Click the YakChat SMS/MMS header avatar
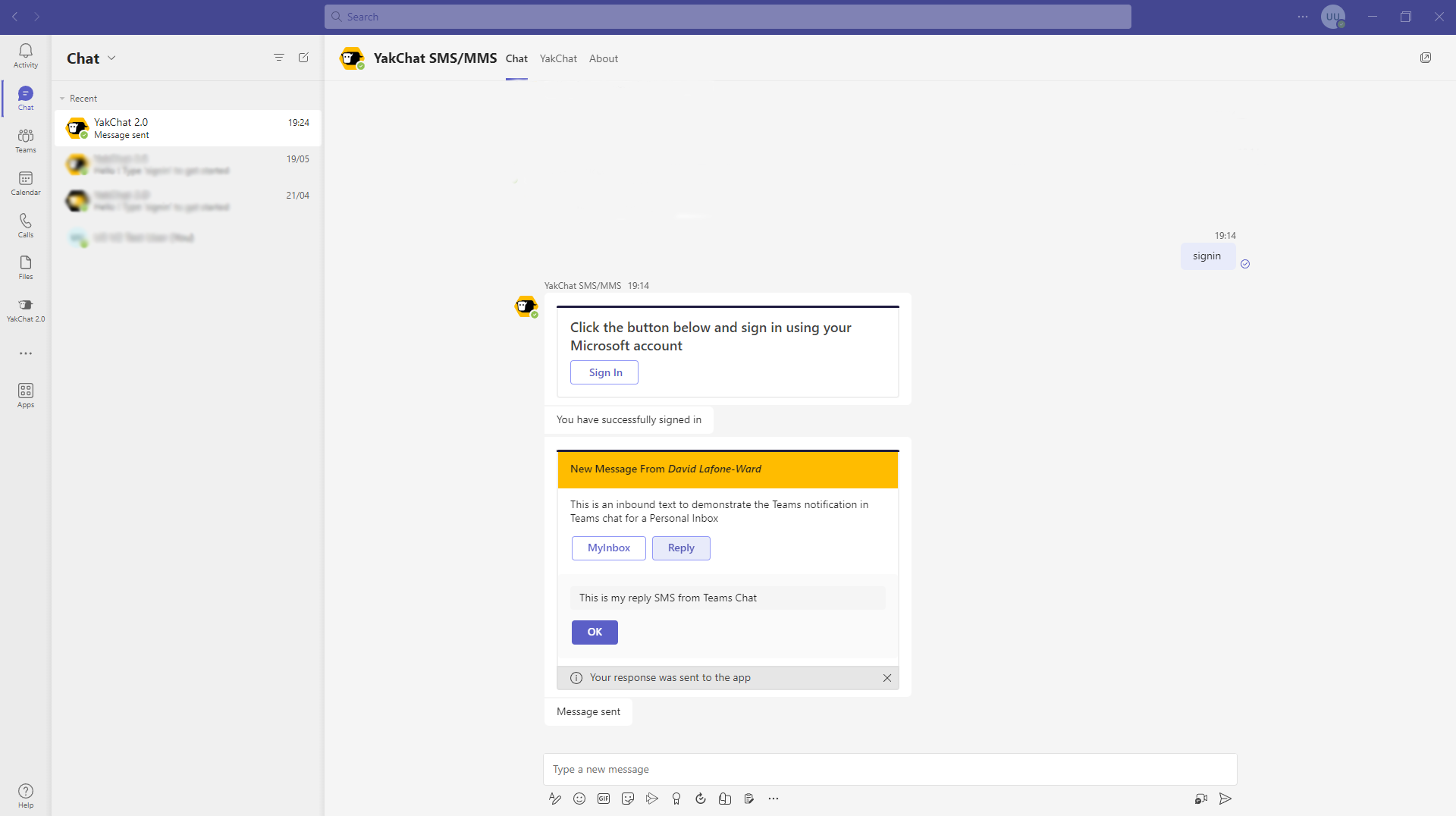Screen dimensions: 1456x816 352,58
